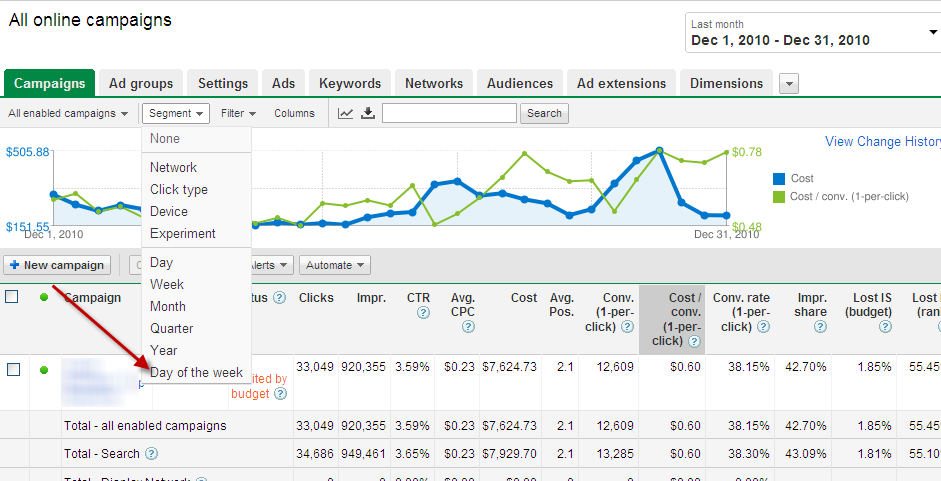Click the green Cost / conv. legend swatch
Viewport: 941px width, 481px height.
pyautogui.click(x=779, y=196)
